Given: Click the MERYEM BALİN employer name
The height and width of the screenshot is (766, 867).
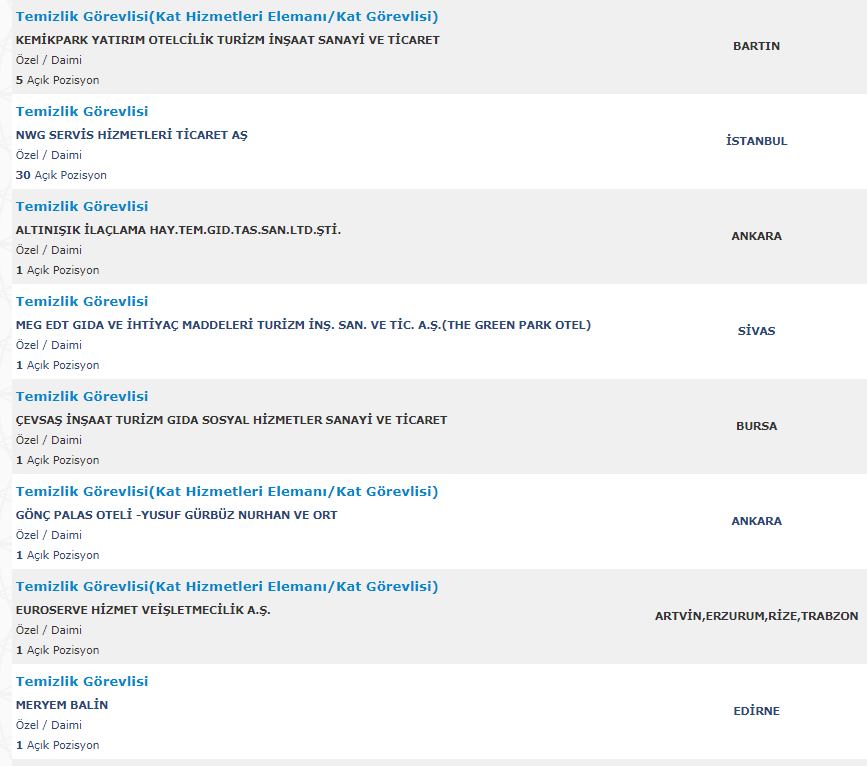Looking at the screenshot, I should coord(62,705).
